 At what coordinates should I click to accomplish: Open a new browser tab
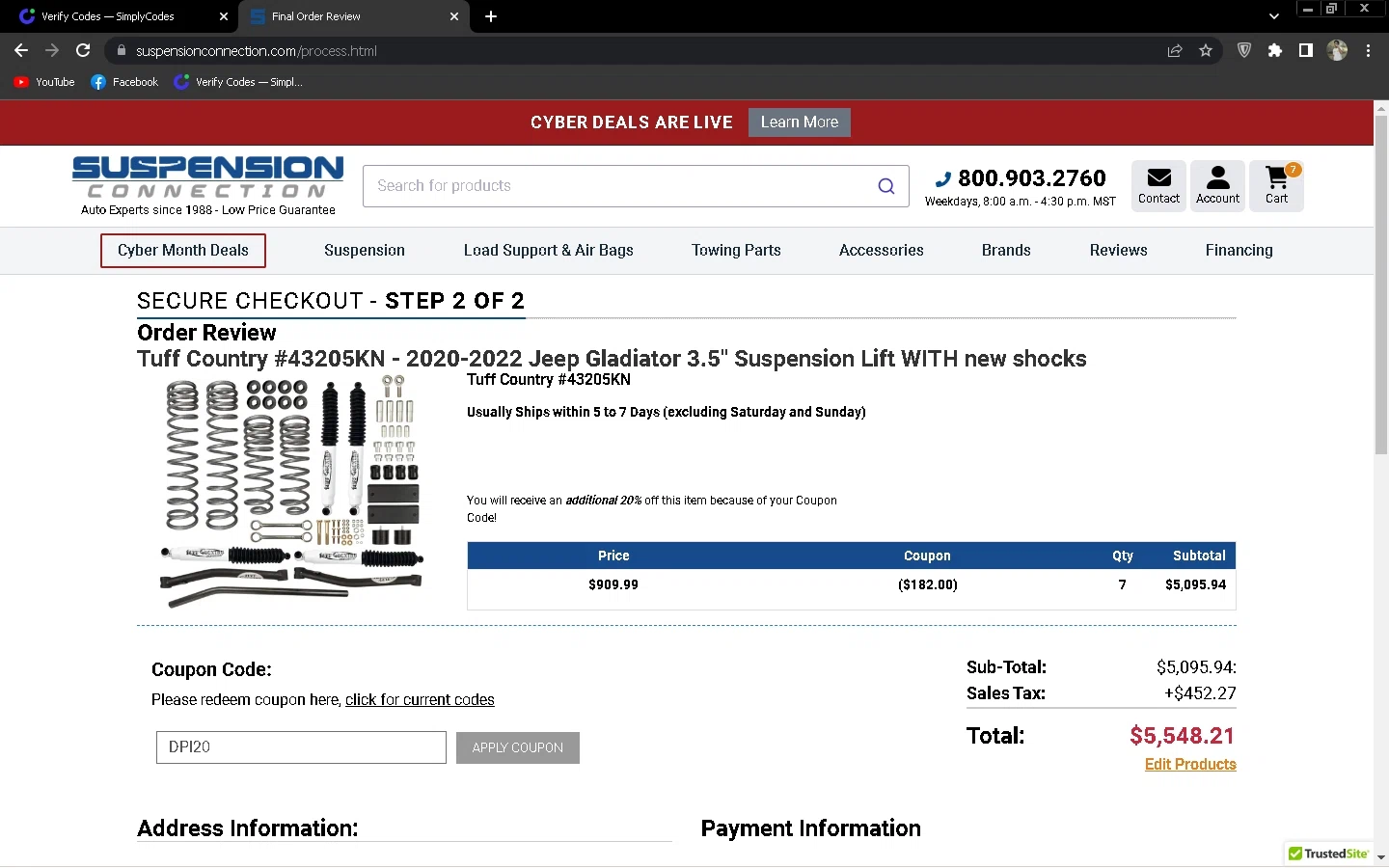coord(491,16)
